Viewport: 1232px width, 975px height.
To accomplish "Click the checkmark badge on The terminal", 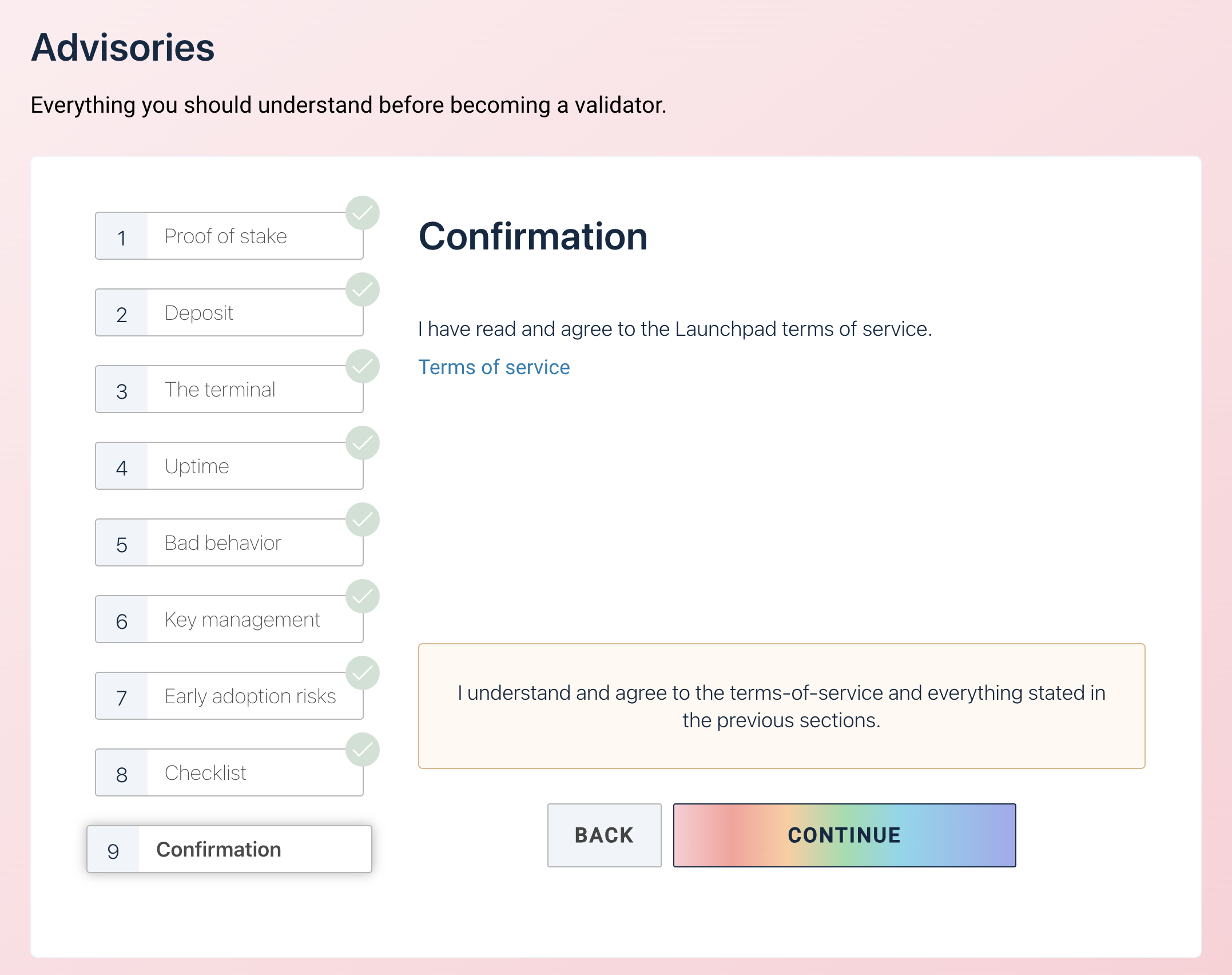I will (x=363, y=366).
